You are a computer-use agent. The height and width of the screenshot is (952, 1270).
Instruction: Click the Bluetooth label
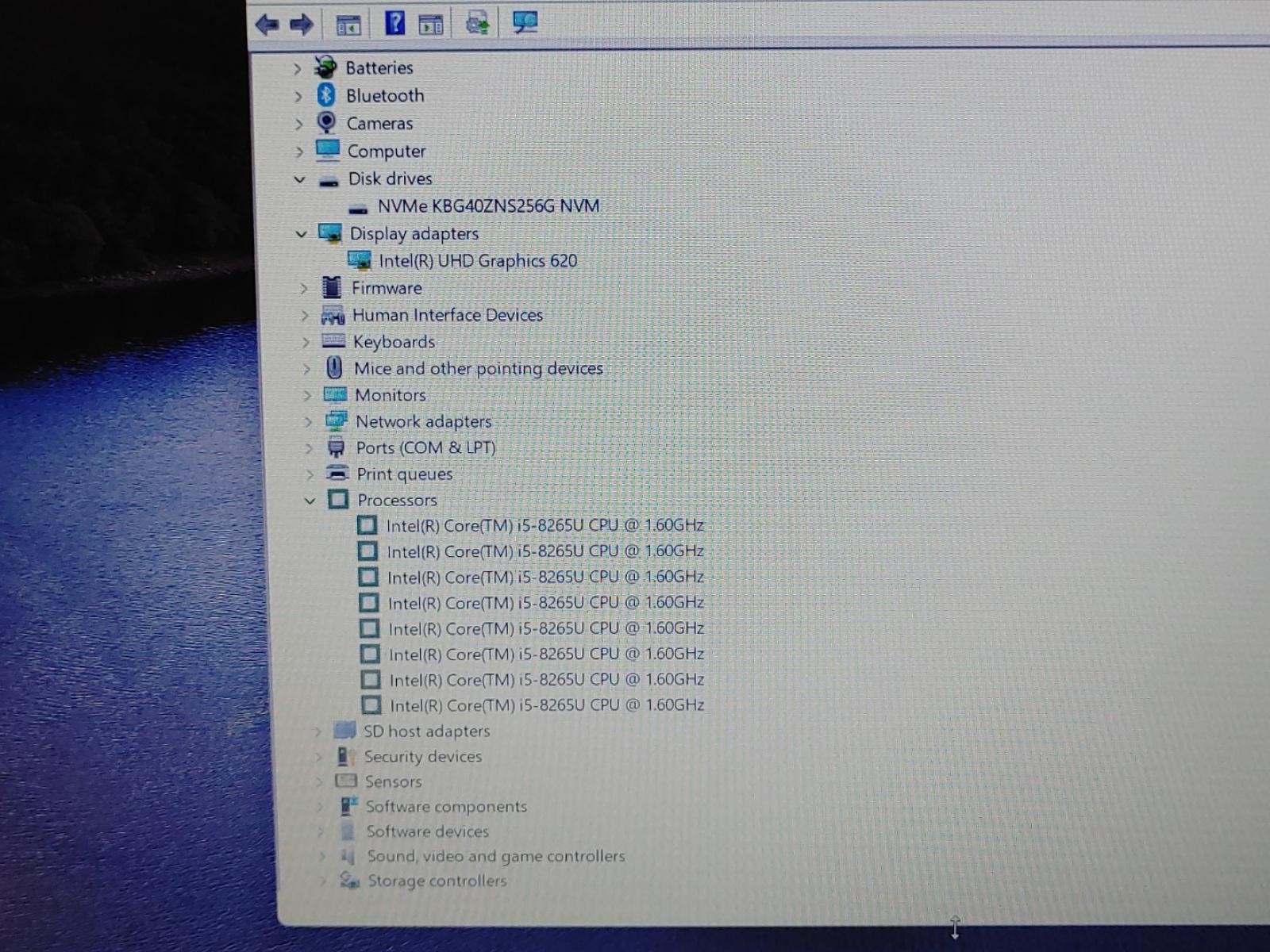coord(385,95)
